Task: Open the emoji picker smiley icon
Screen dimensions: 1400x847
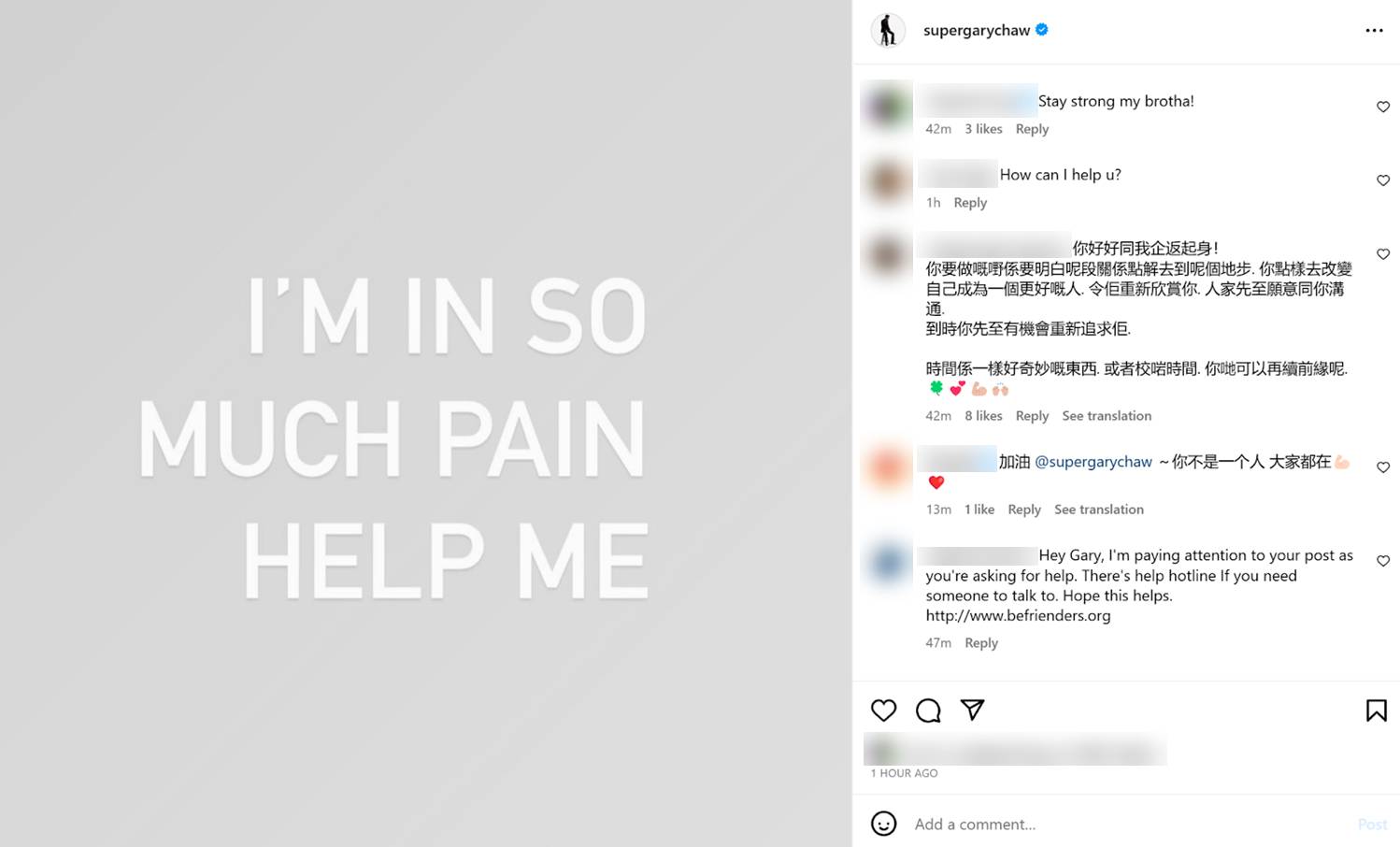Action: (x=883, y=824)
